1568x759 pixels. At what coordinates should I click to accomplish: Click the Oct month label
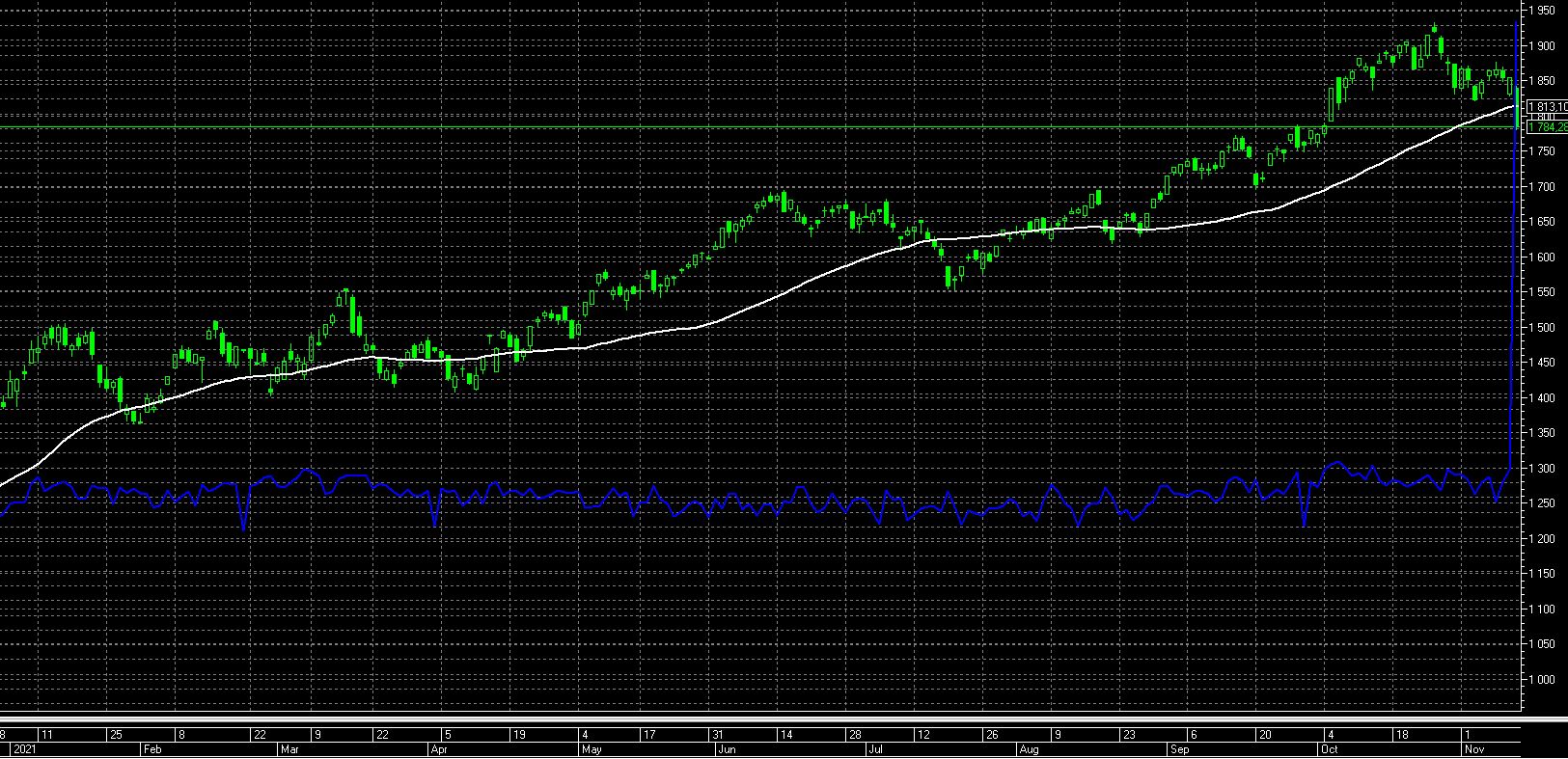(1330, 748)
